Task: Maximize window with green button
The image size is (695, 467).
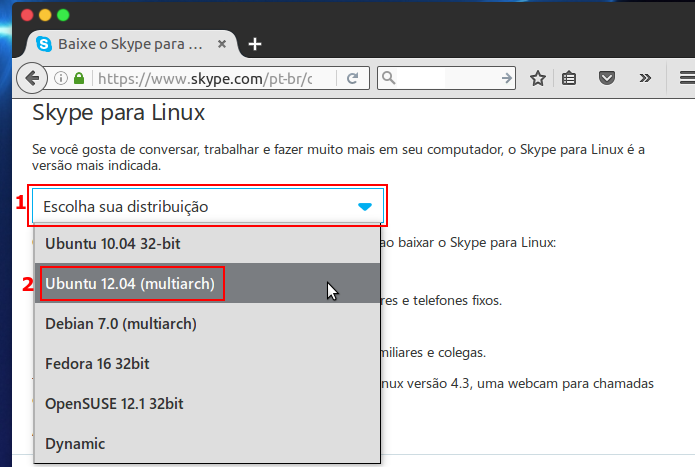Action: [63, 15]
